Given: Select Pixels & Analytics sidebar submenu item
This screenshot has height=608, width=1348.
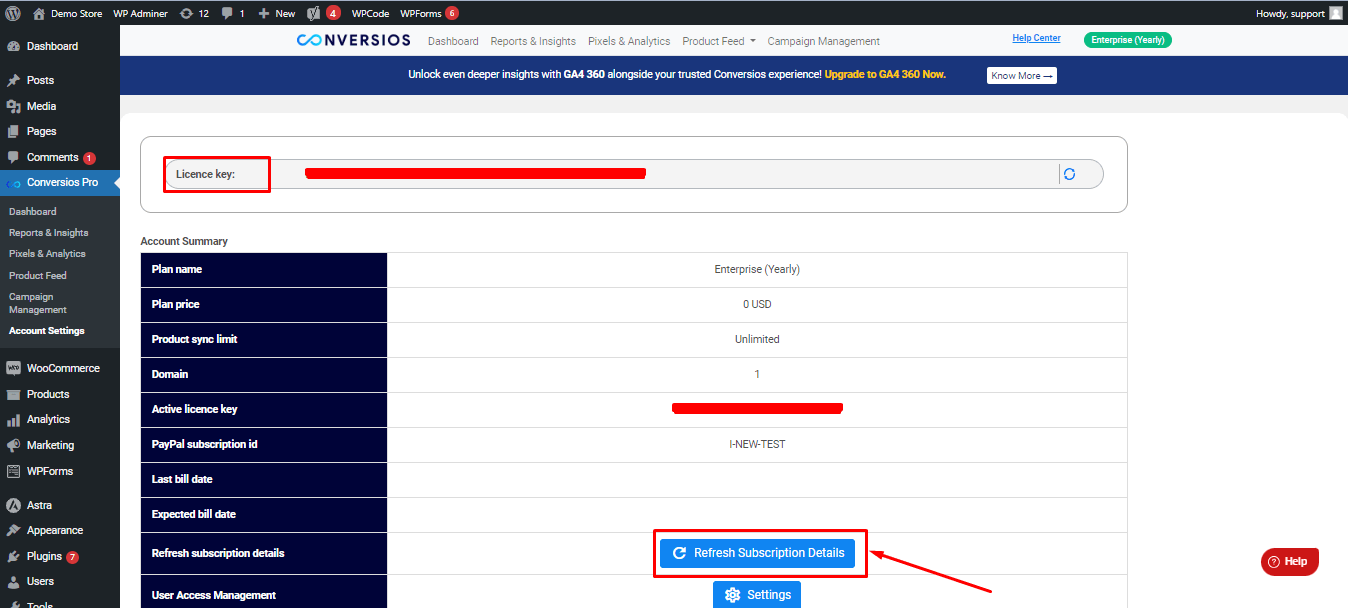Looking at the screenshot, I should pos(47,254).
